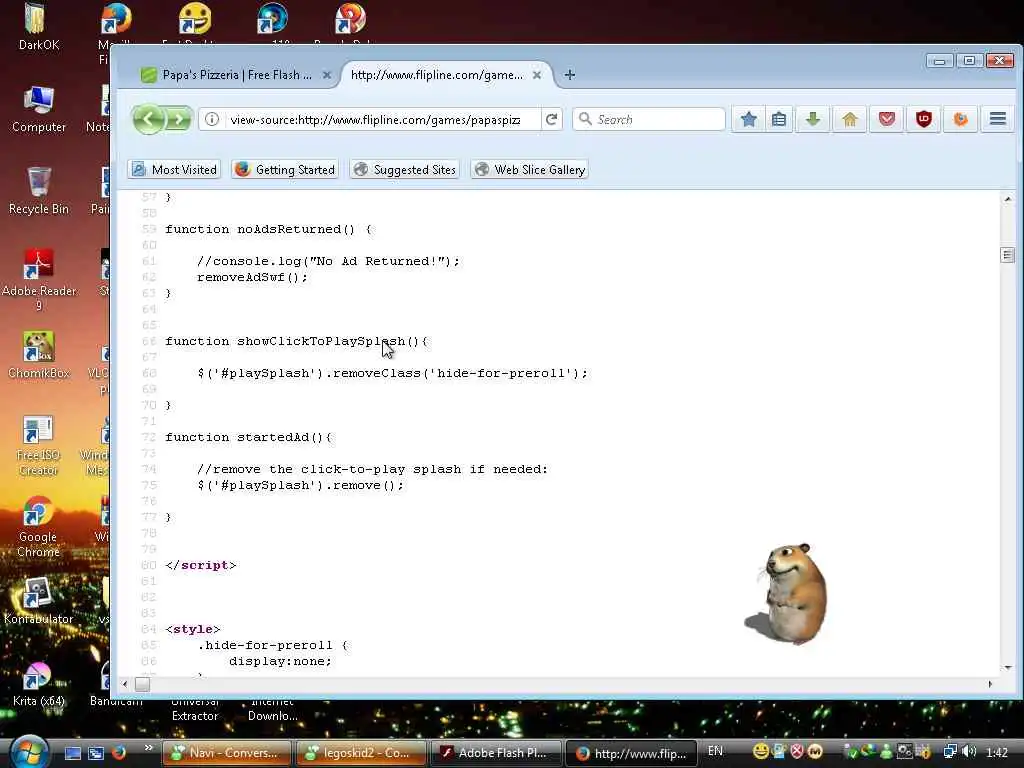Click 'function startedAd(){' line

point(249,438)
